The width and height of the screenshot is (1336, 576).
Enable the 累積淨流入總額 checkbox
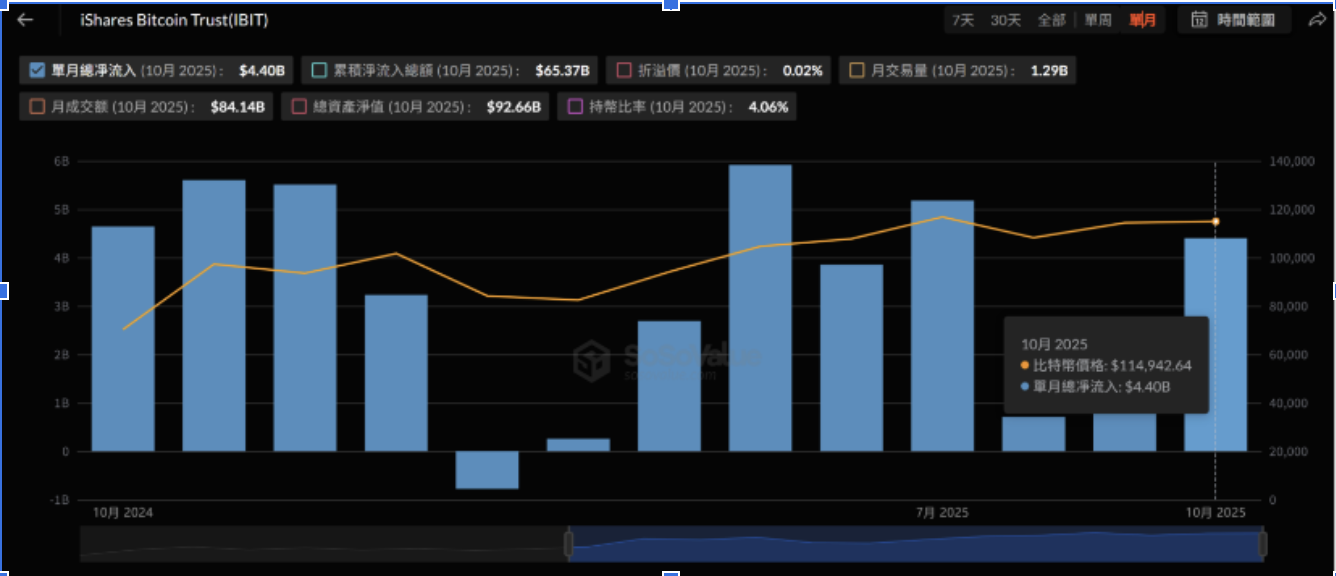click(319, 71)
